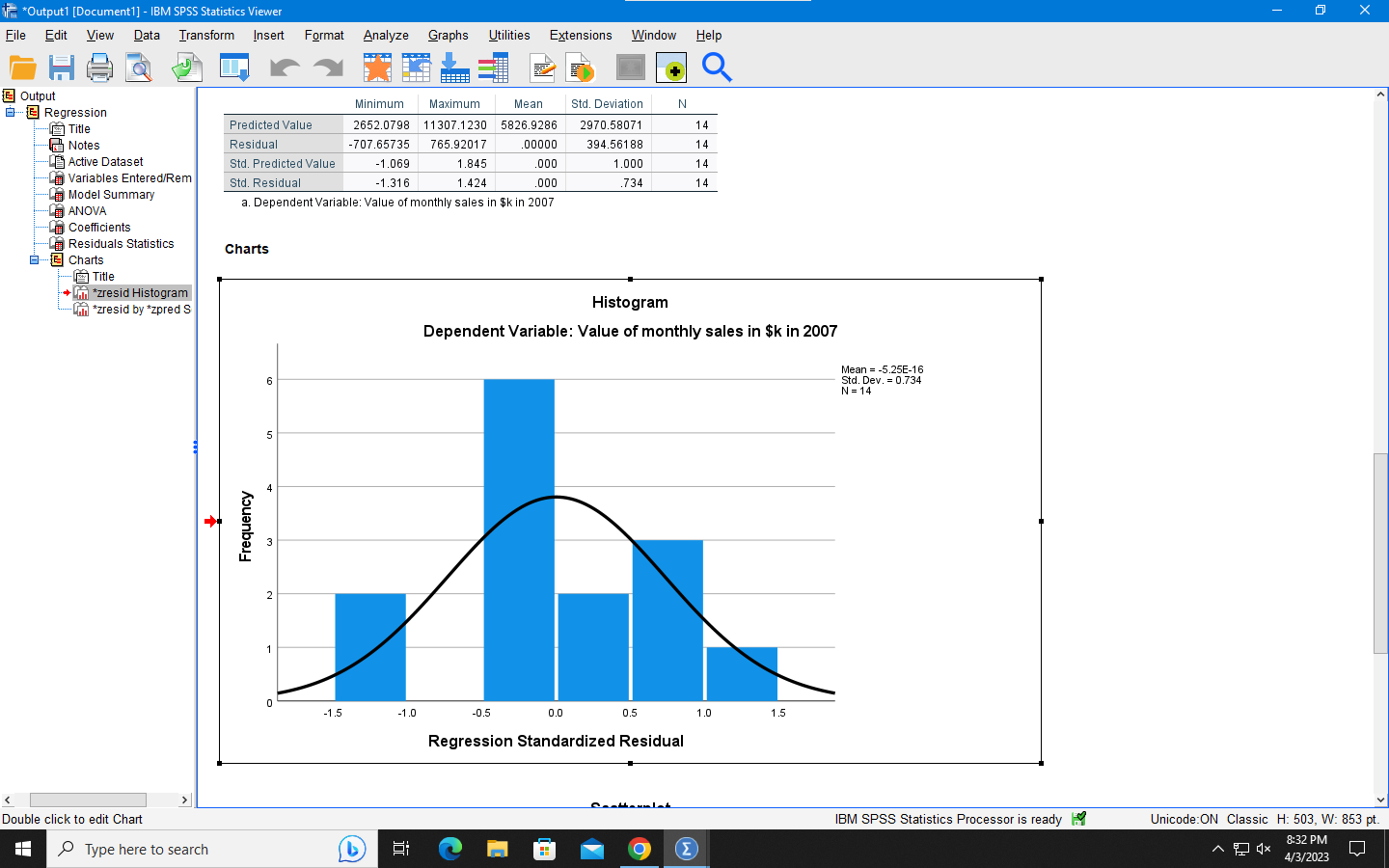Open the Variables icon on the toolbar
Image resolution: width=1389 pixels, height=868 pixels.
pos(494,68)
